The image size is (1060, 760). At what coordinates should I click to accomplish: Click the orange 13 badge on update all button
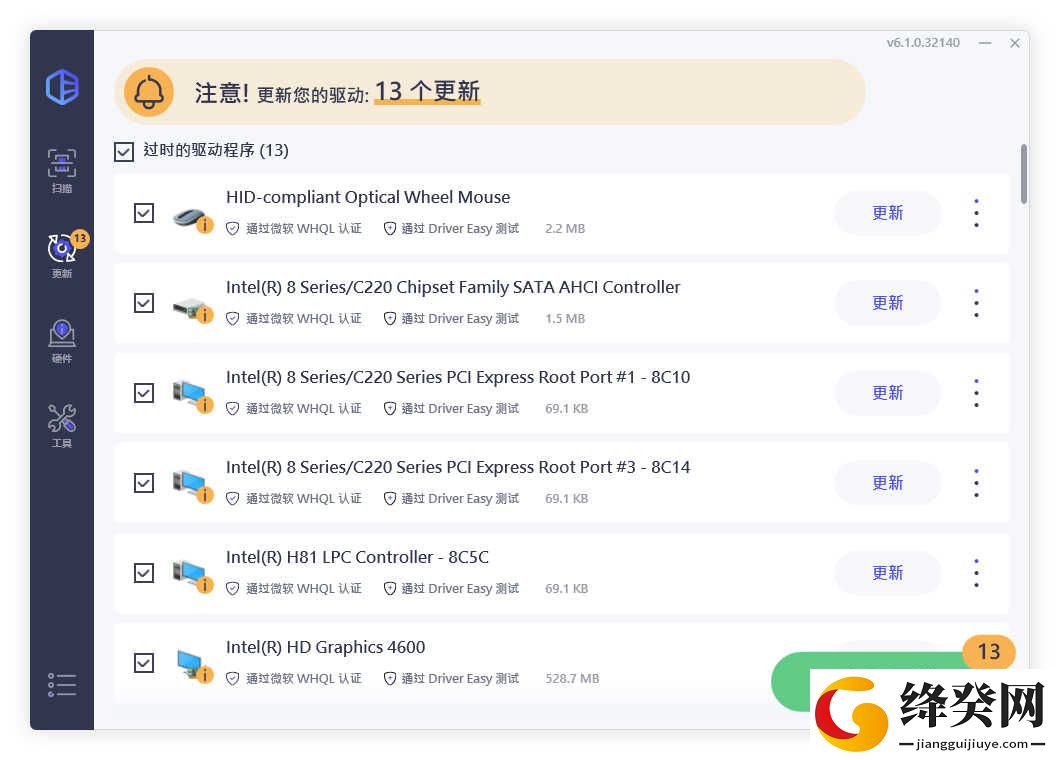click(x=988, y=652)
